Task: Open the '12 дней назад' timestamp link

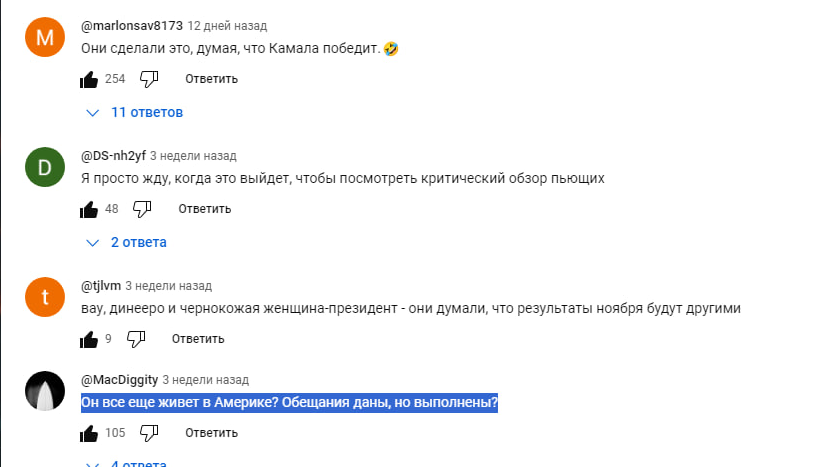Action: click(227, 25)
